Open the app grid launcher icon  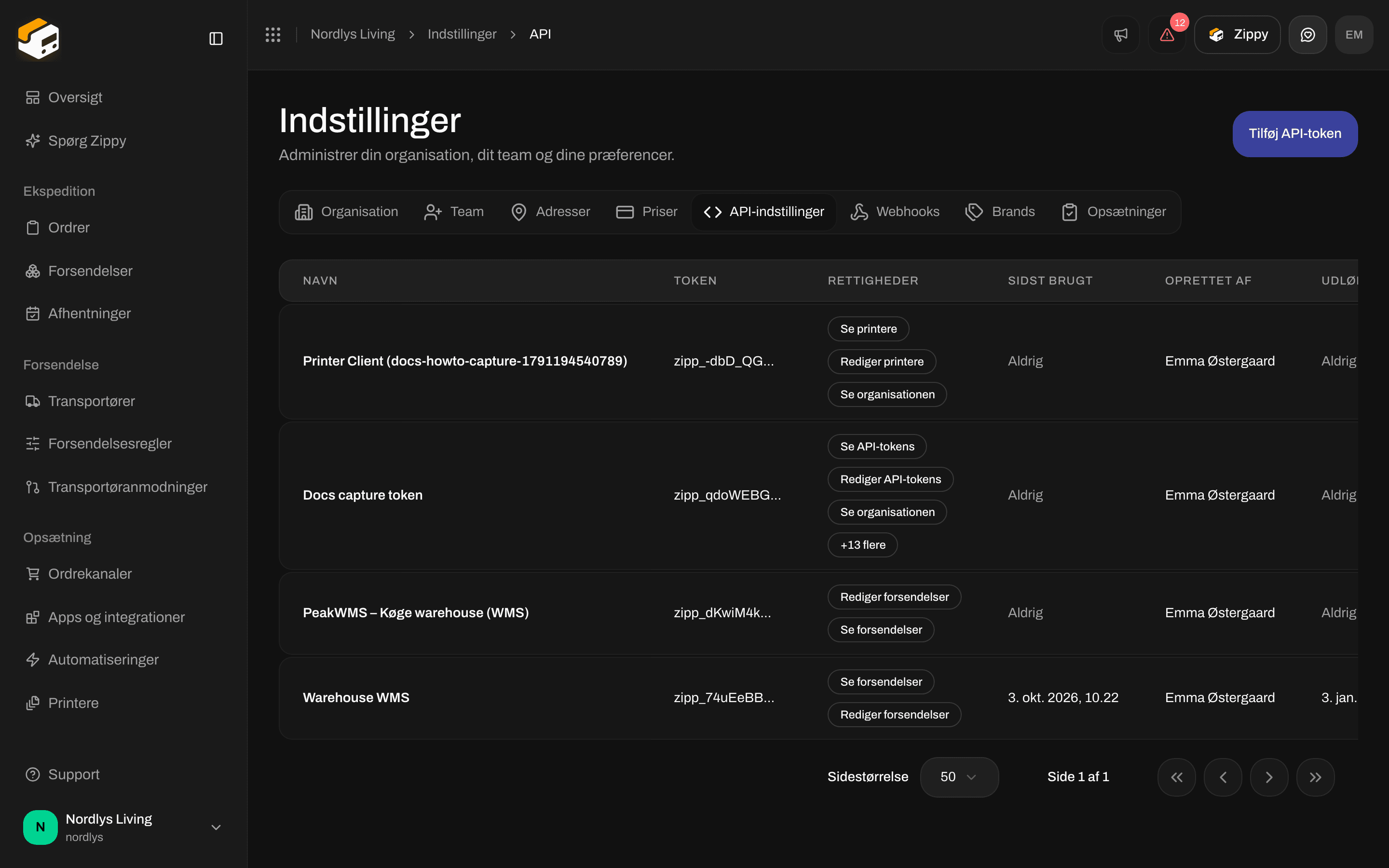pos(272,34)
